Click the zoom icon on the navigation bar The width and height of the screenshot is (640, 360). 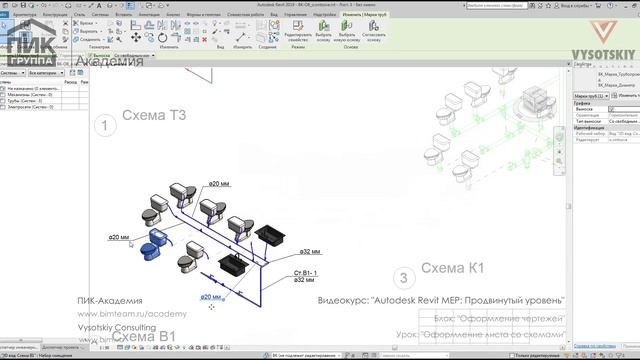559,161
